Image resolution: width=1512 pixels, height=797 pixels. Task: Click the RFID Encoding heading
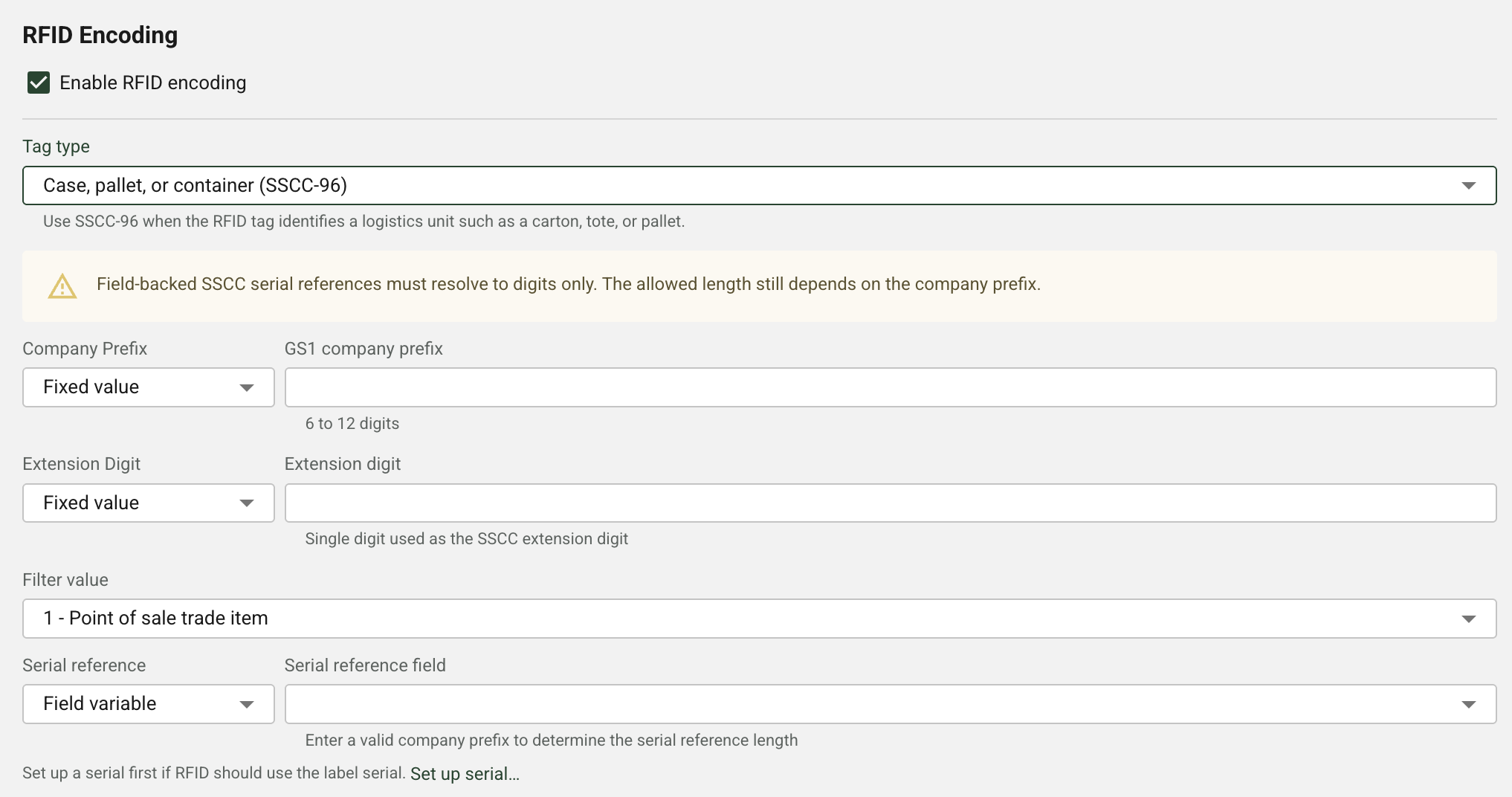pos(100,35)
